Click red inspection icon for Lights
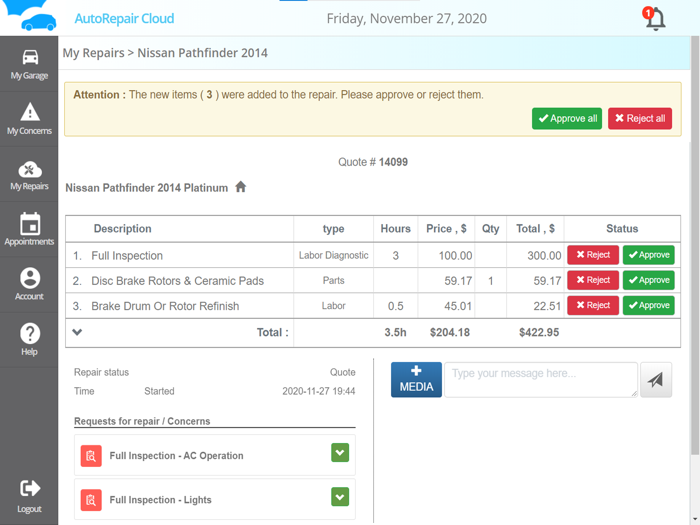The width and height of the screenshot is (700, 525). [91, 500]
